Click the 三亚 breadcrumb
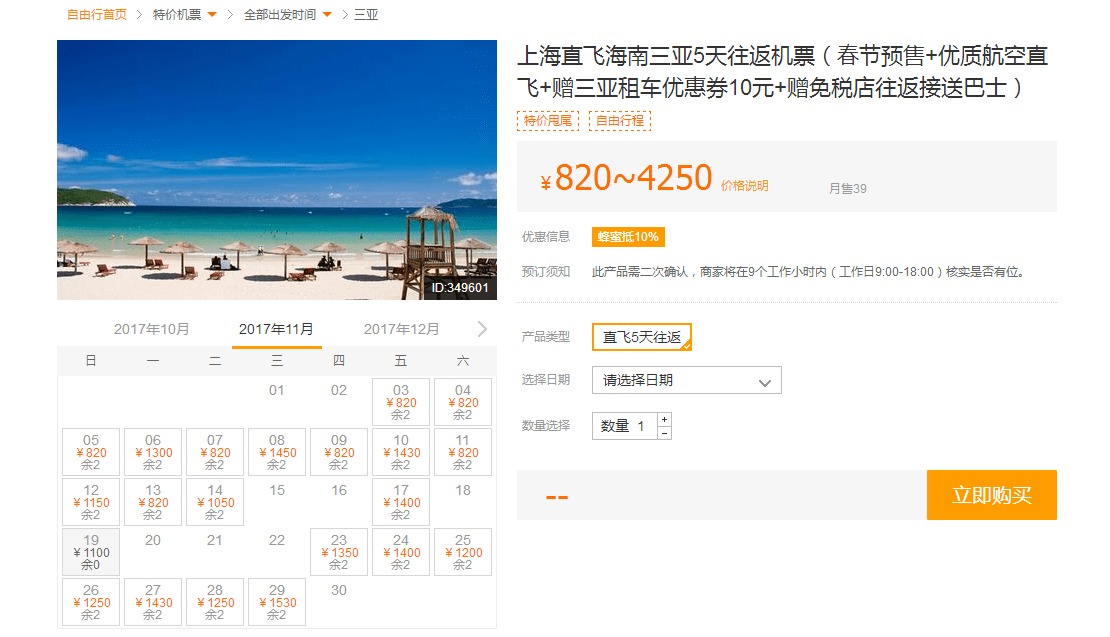Screen dimensions: 1110x637 tap(366, 15)
